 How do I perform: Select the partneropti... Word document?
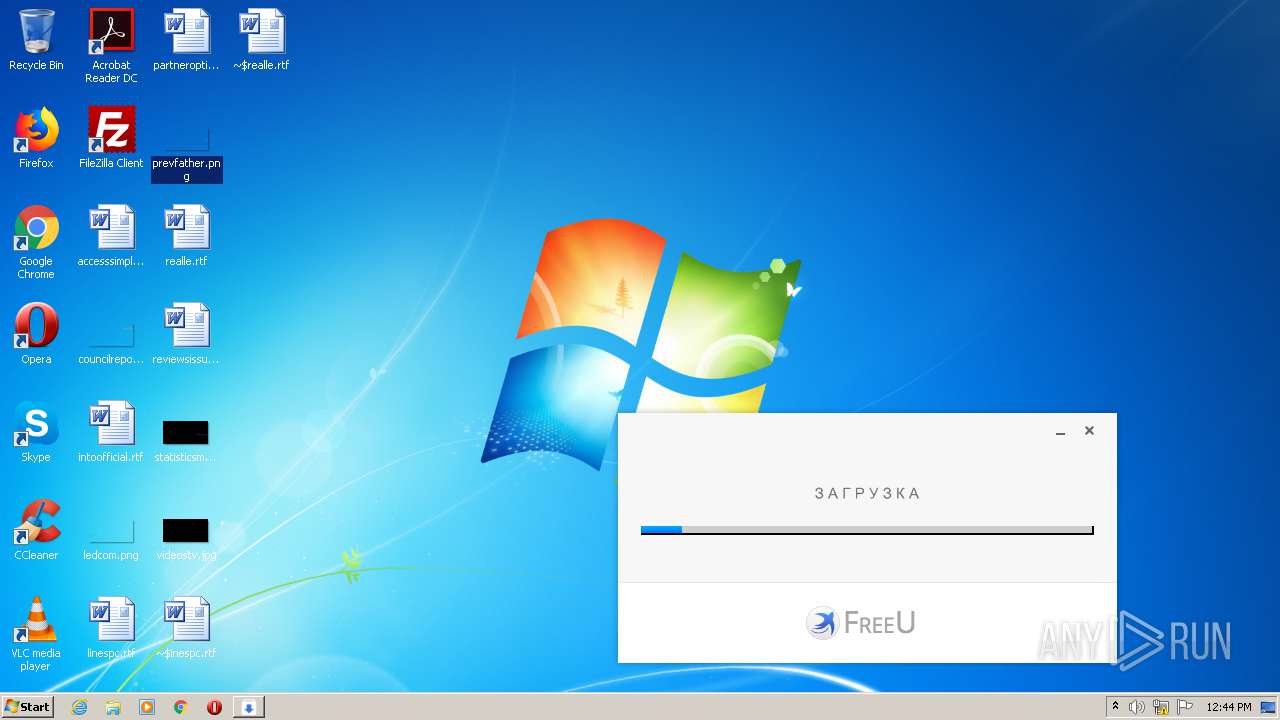coord(186,40)
